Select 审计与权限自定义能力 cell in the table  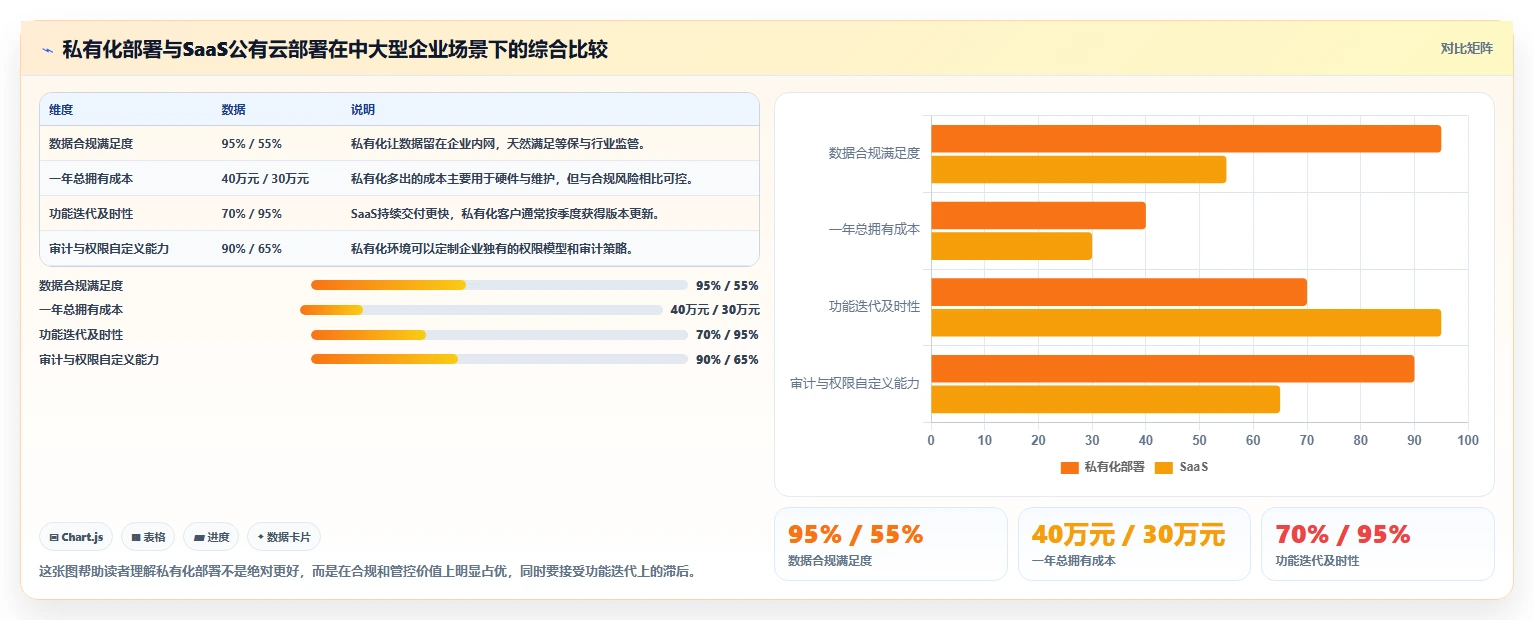coord(109,249)
